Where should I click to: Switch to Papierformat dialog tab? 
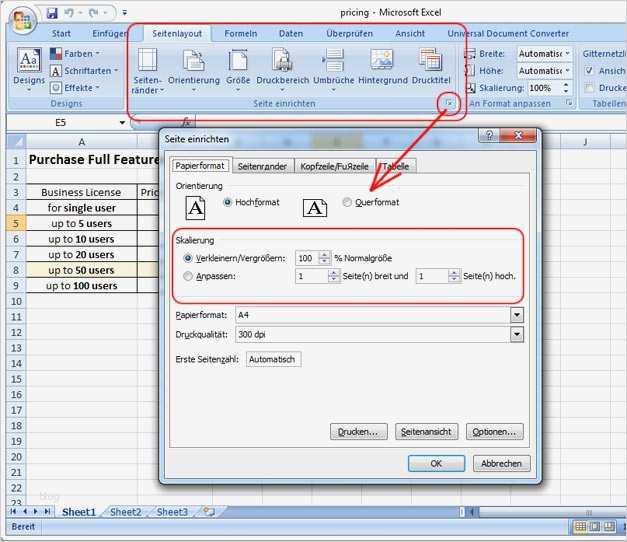[200, 166]
